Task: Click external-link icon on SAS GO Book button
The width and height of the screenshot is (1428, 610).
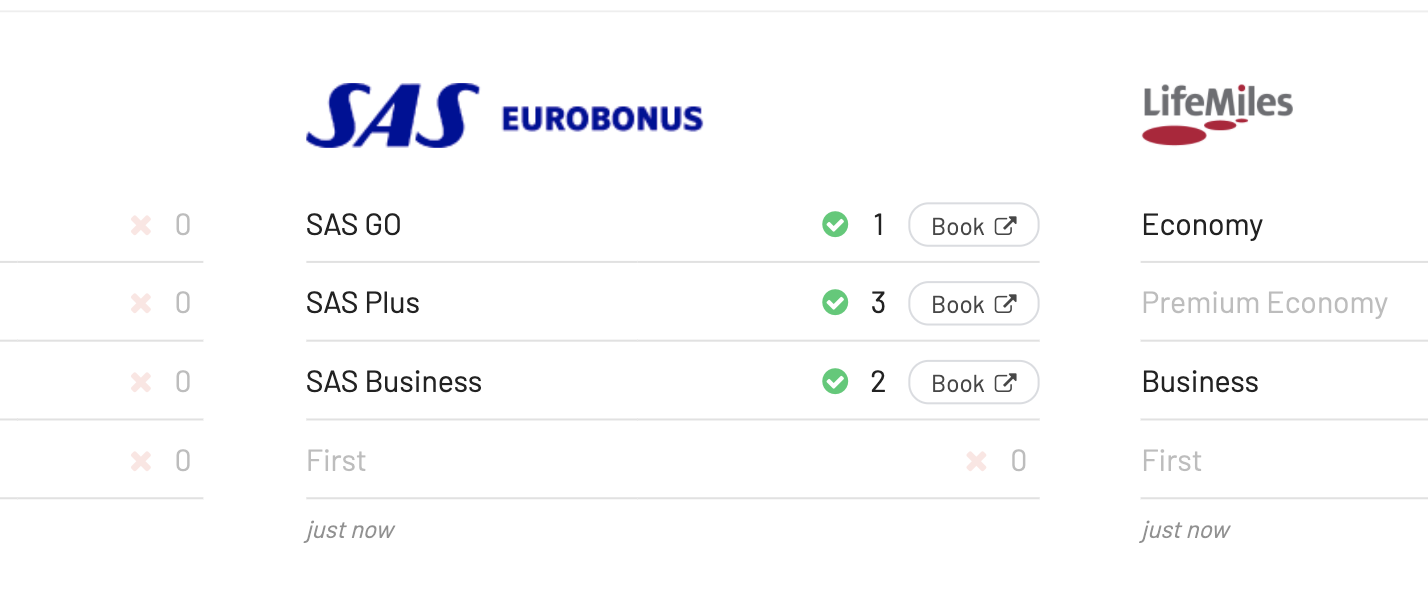Action: pos(1006,226)
